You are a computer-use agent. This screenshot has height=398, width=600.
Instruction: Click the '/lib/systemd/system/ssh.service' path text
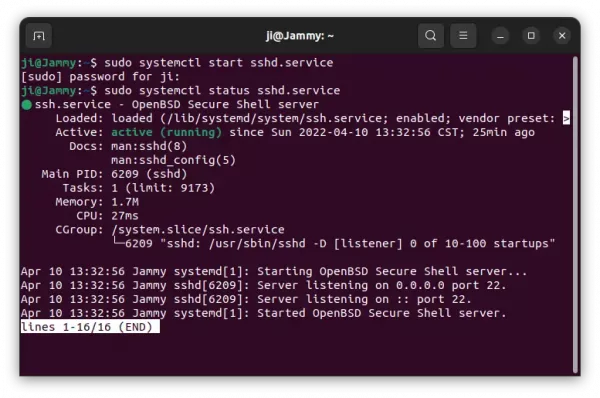click(274, 118)
